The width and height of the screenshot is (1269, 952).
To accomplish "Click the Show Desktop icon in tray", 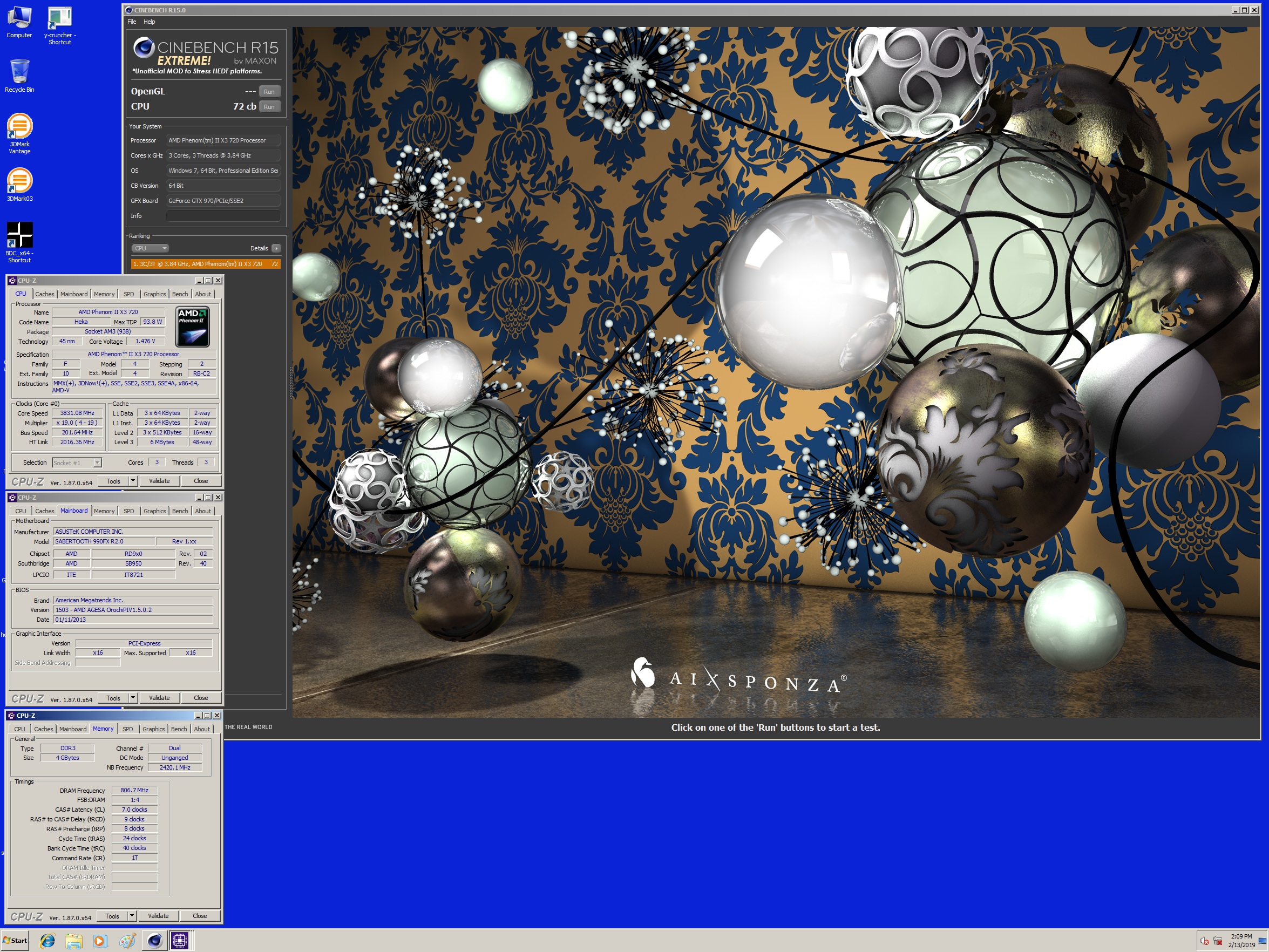I will [x=1262, y=941].
